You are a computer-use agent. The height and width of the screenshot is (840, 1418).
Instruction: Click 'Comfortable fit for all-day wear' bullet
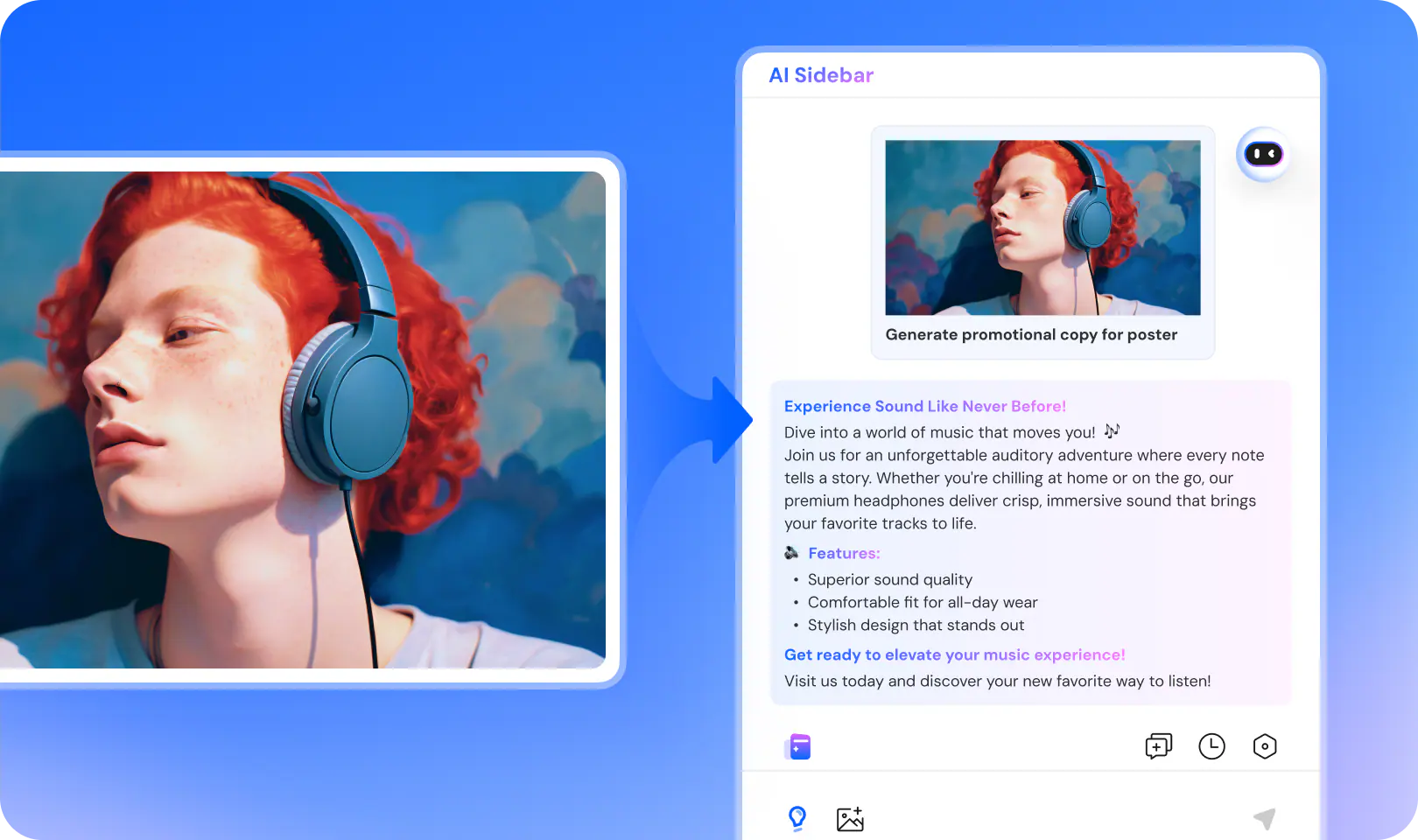(x=923, y=602)
